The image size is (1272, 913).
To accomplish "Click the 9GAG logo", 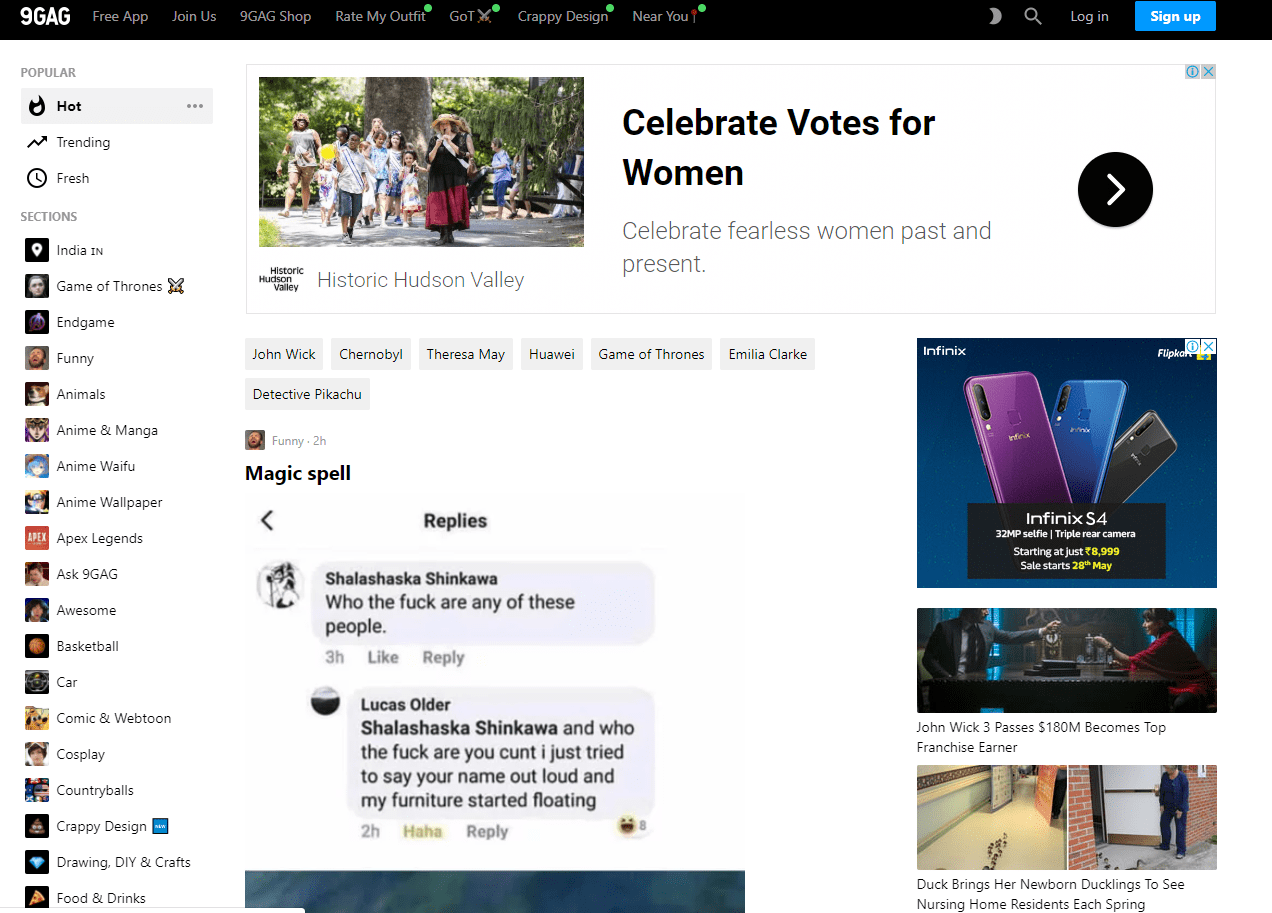I will click(x=45, y=16).
